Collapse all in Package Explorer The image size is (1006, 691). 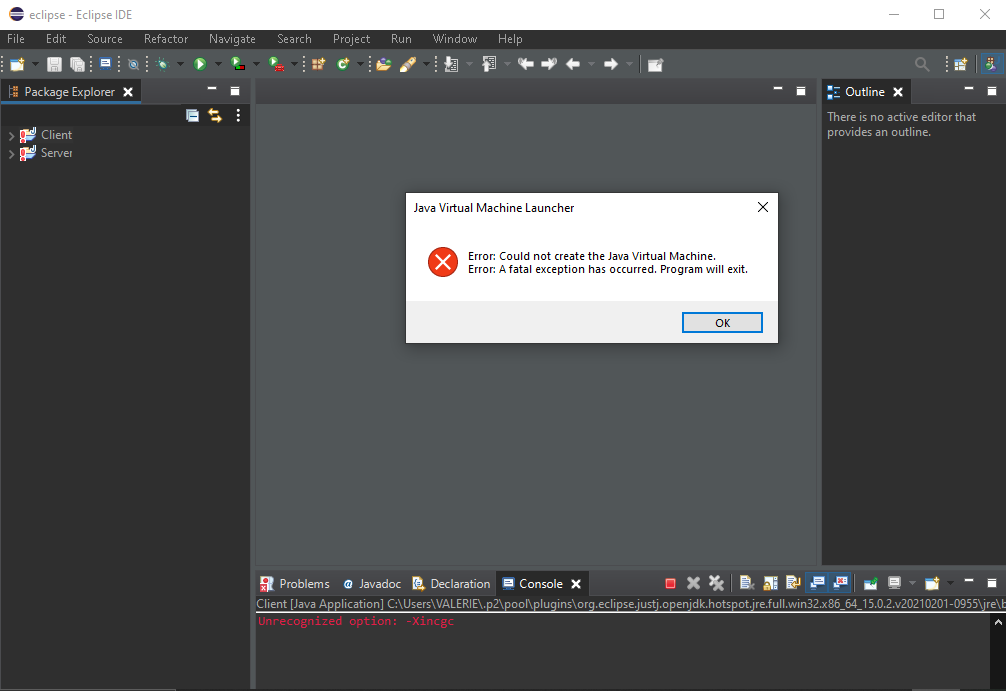pyautogui.click(x=192, y=115)
